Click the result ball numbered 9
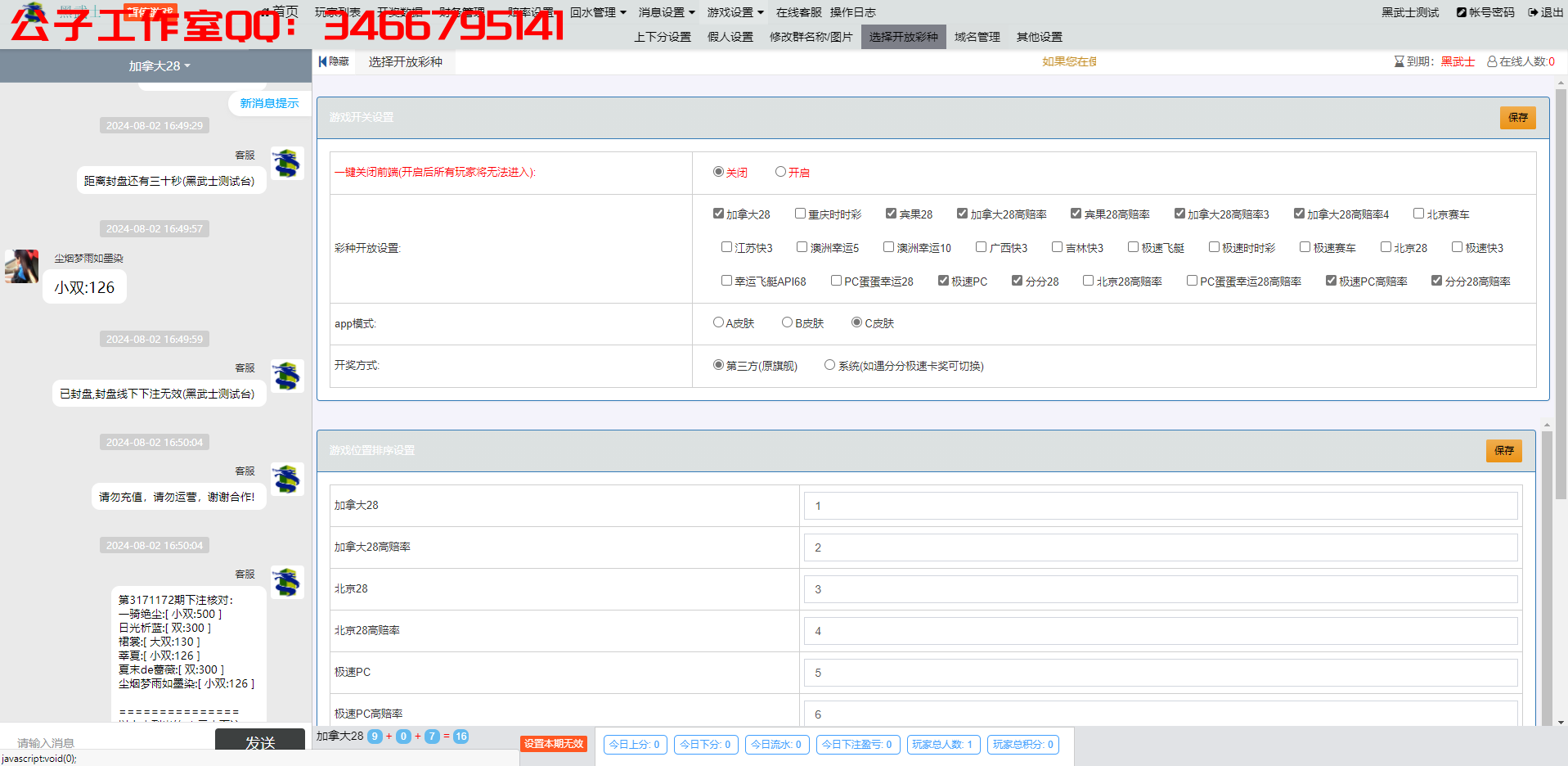Viewport: 1568px width, 766px height. pyautogui.click(x=375, y=737)
